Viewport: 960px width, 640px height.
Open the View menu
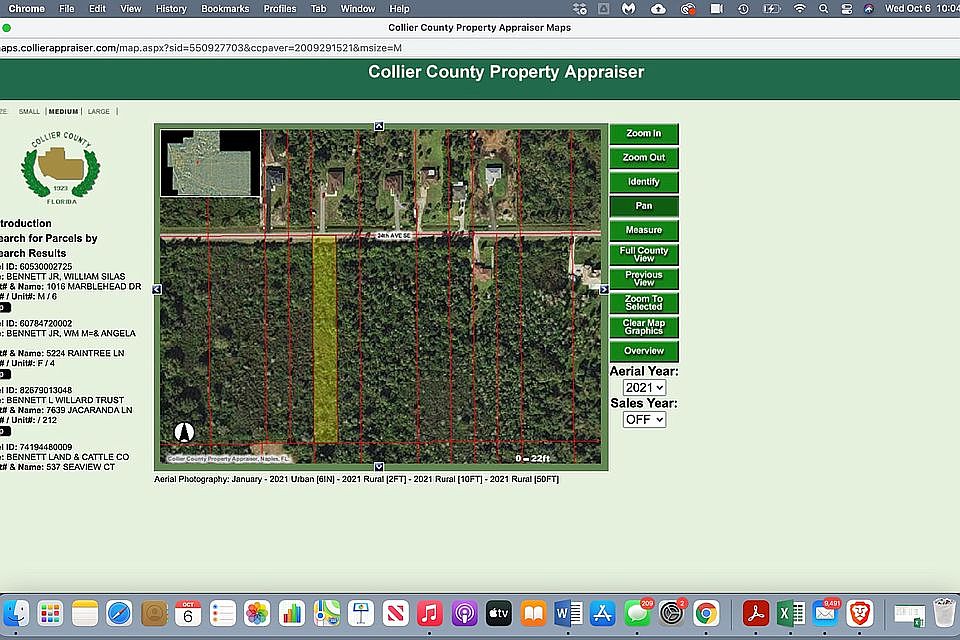tap(130, 9)
